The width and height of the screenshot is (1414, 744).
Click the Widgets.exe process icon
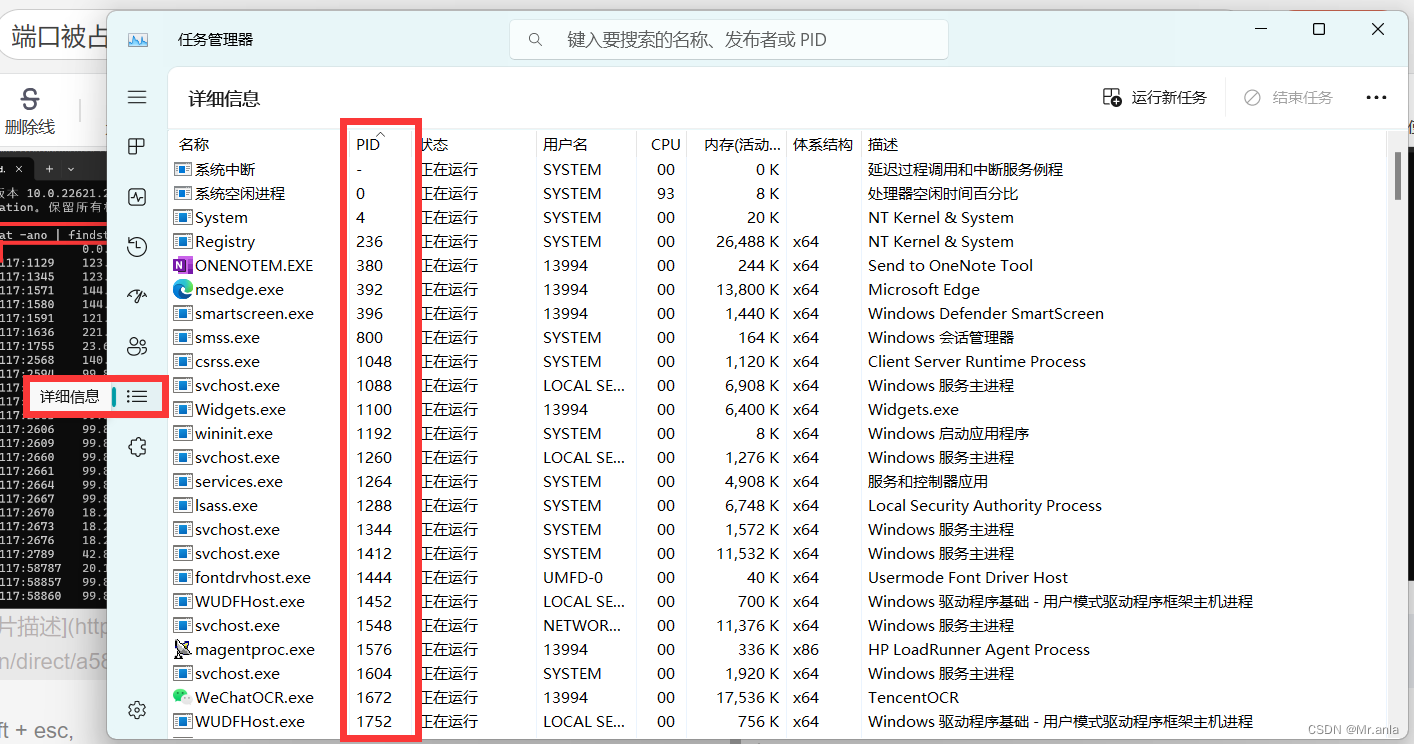tap(183, 409)
